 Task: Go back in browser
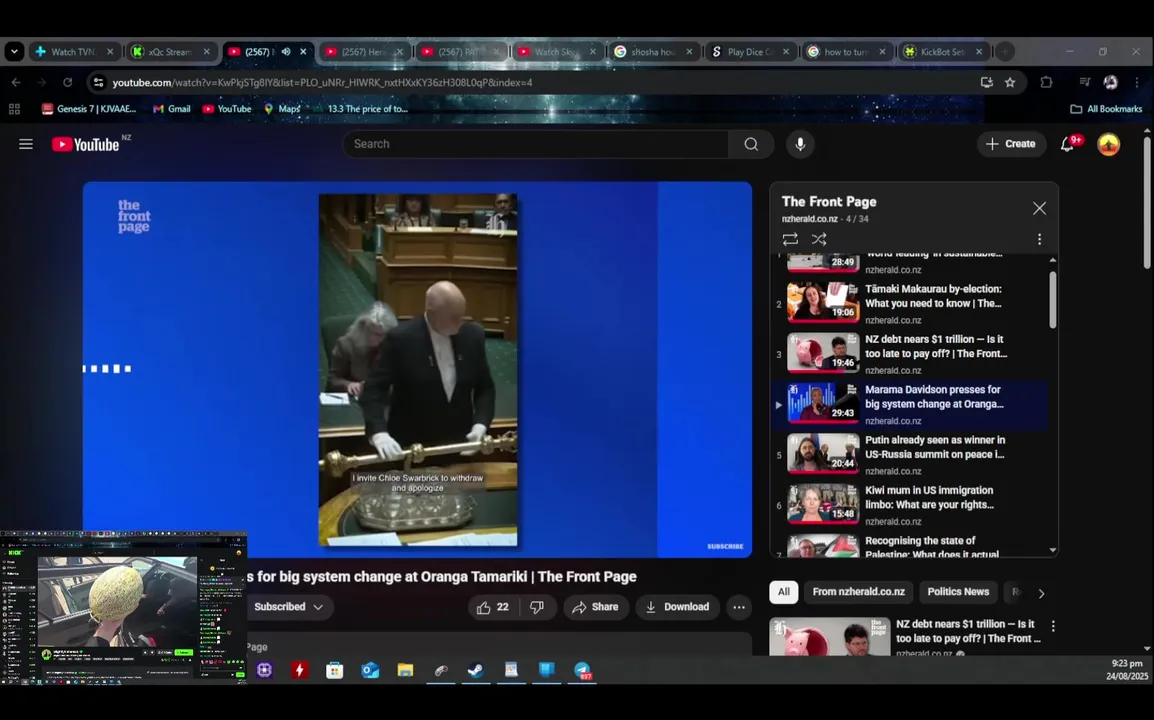(x=16, y=82)
